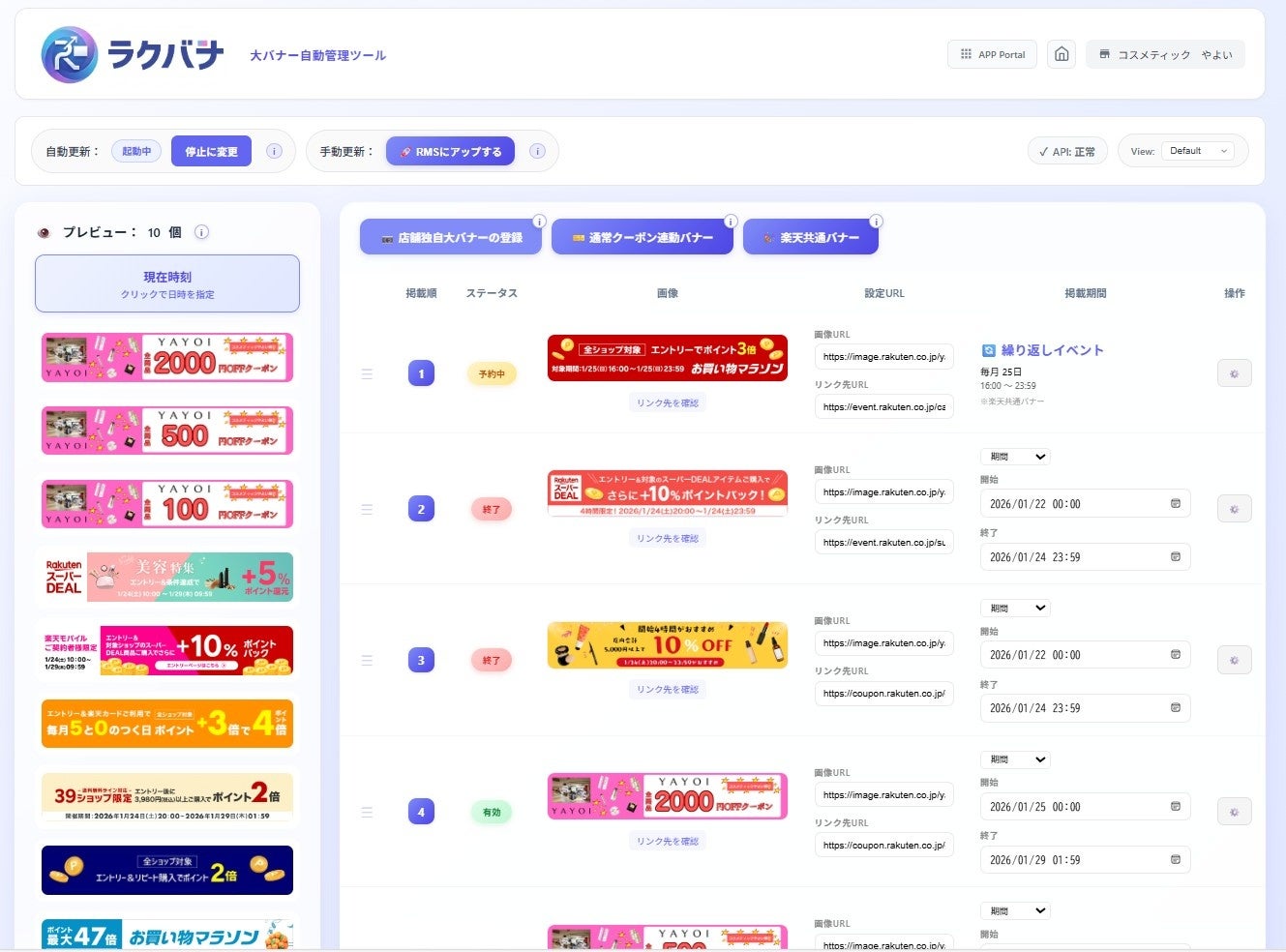This screenshot has height=952, width=1286.
Task: Click the 起動中 status badge
Action: tap(136, 151)
